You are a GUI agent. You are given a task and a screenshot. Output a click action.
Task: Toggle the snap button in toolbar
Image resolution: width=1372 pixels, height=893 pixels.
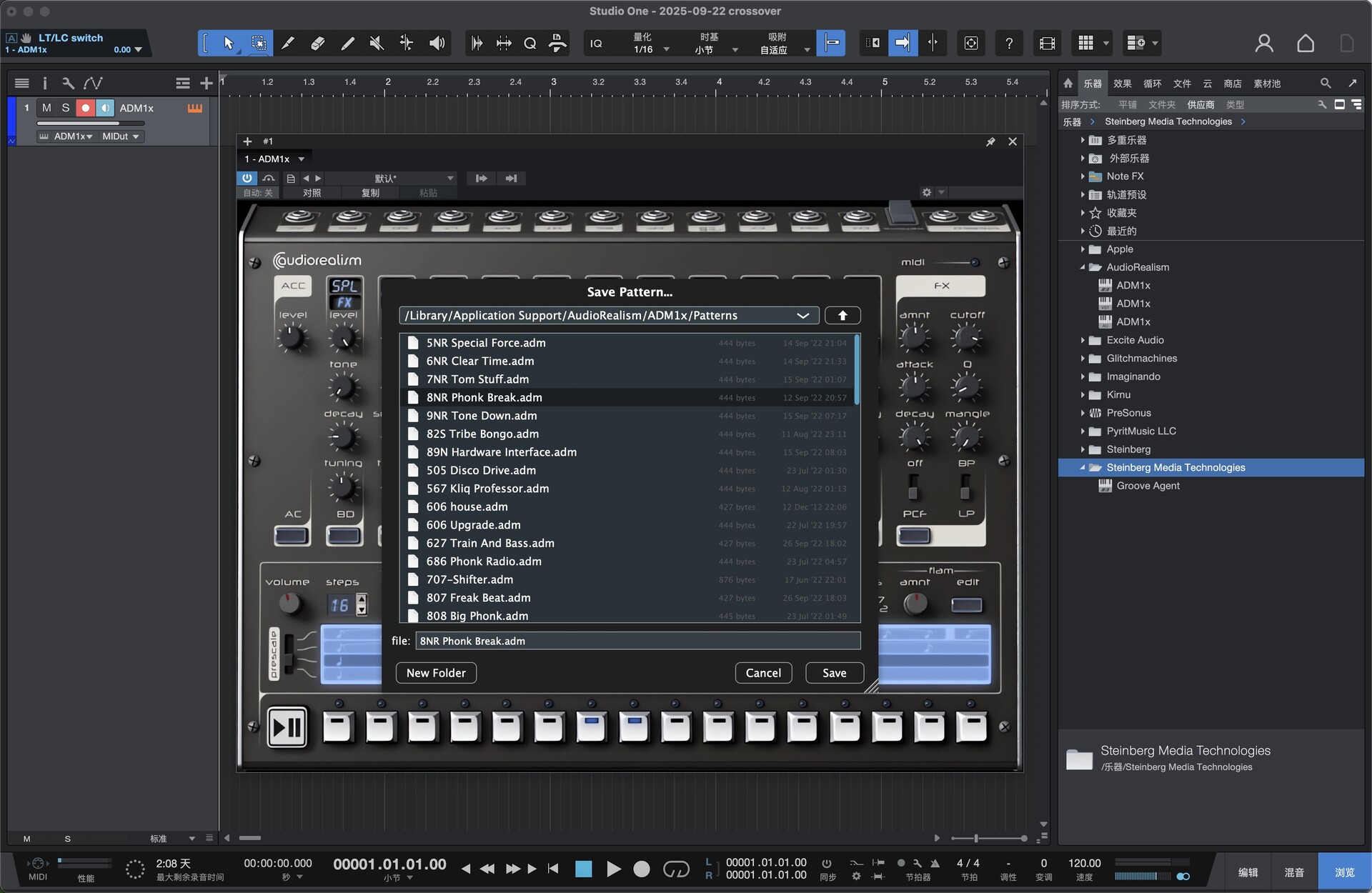click(831, 44)
